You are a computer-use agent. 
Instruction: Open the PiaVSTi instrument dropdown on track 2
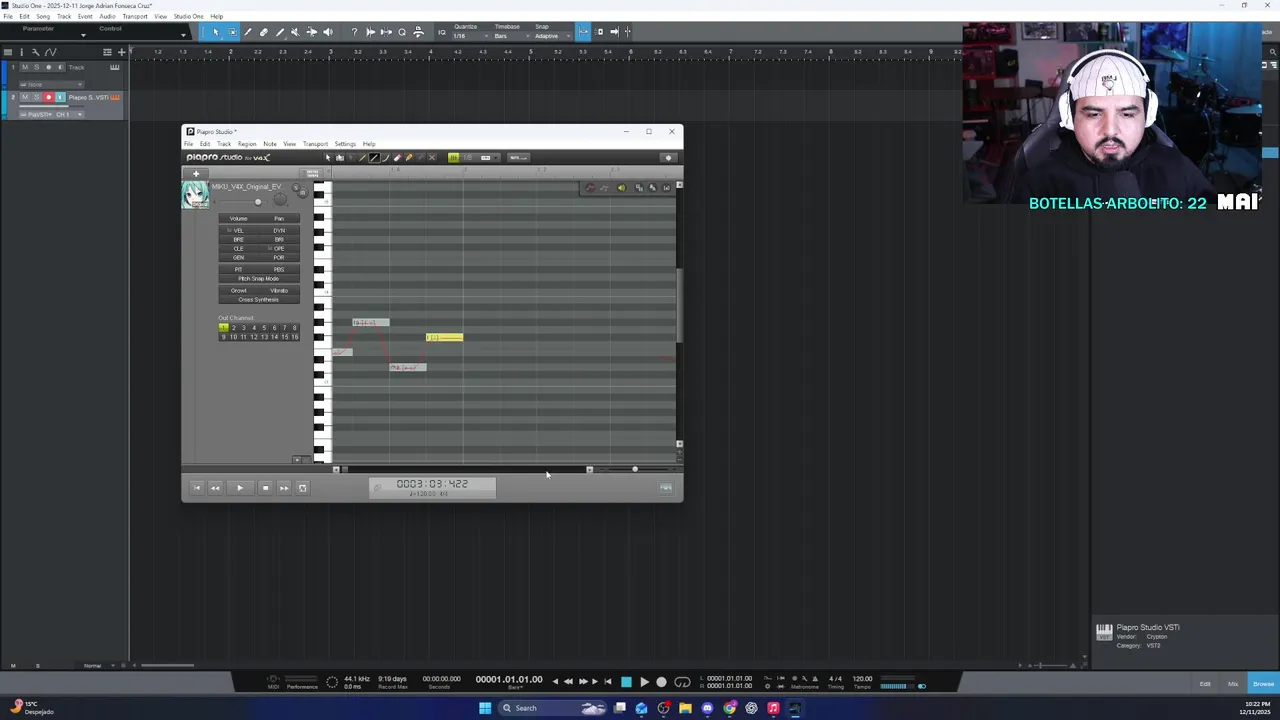click(38, 114)
